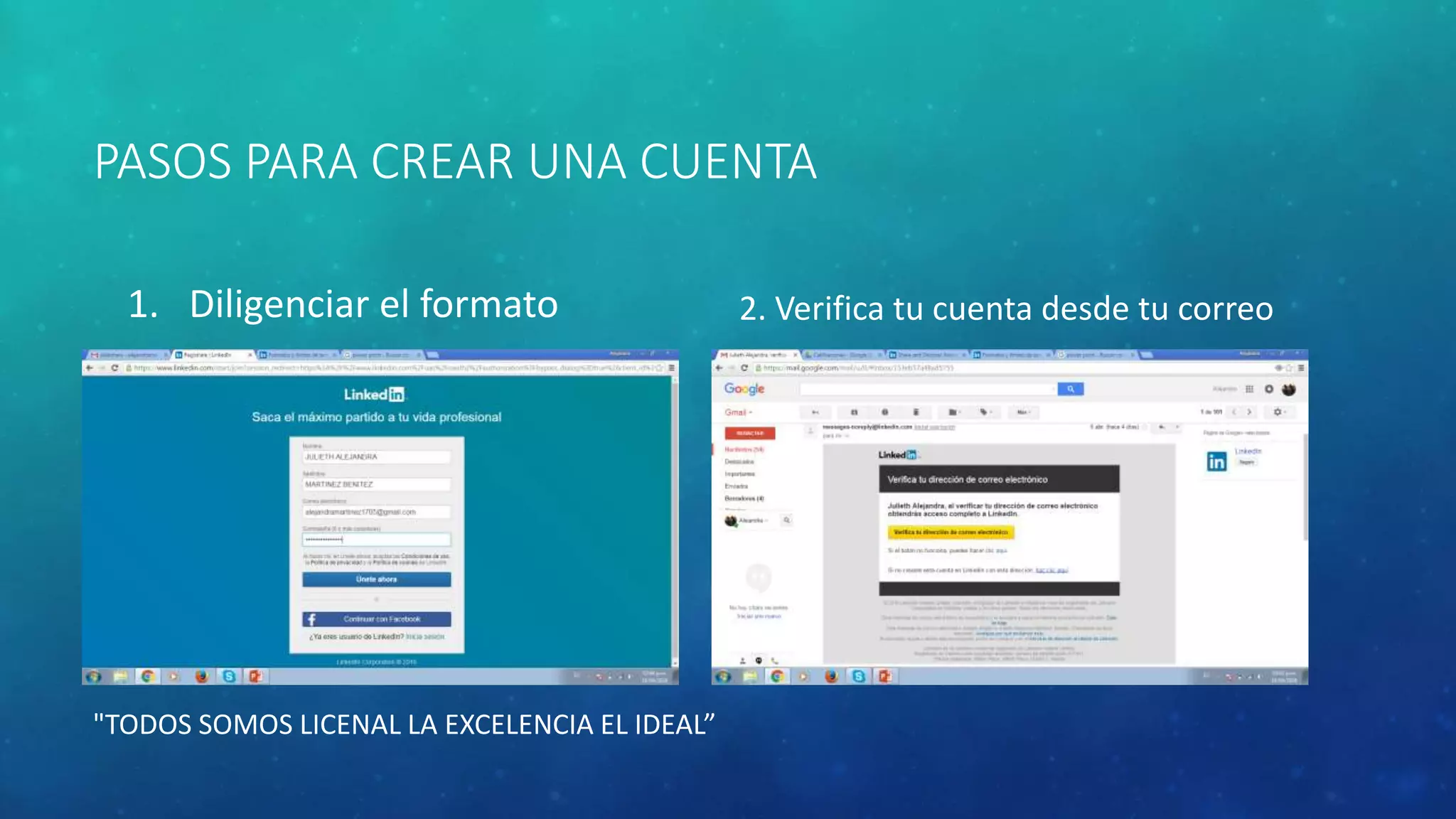The image size is (1456, 819).
Task: Open Skype from right screenshot taskbar
Action: (x=858, y=676)
